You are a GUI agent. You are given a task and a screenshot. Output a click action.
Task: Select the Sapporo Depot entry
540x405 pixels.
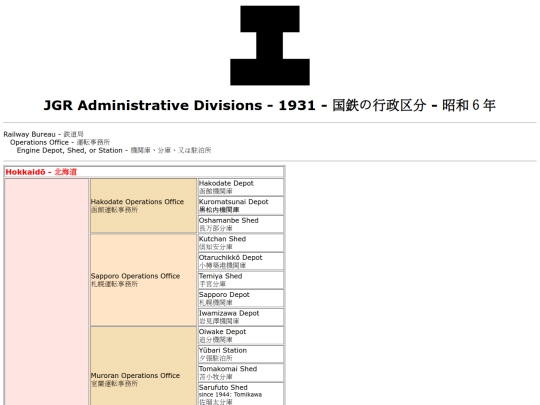[241, 299]
